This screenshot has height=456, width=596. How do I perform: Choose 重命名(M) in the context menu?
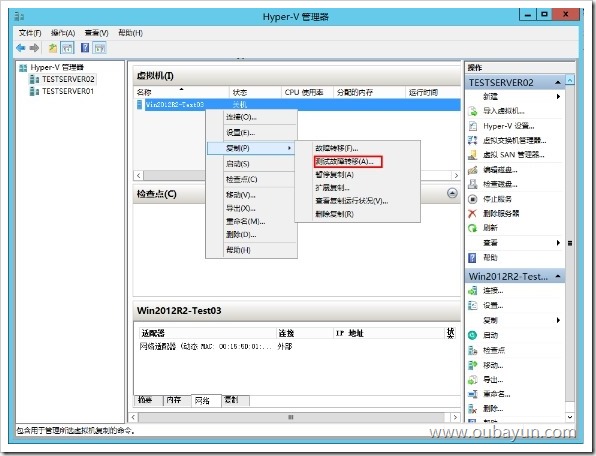pyautogui.click(x=252, y=222)
